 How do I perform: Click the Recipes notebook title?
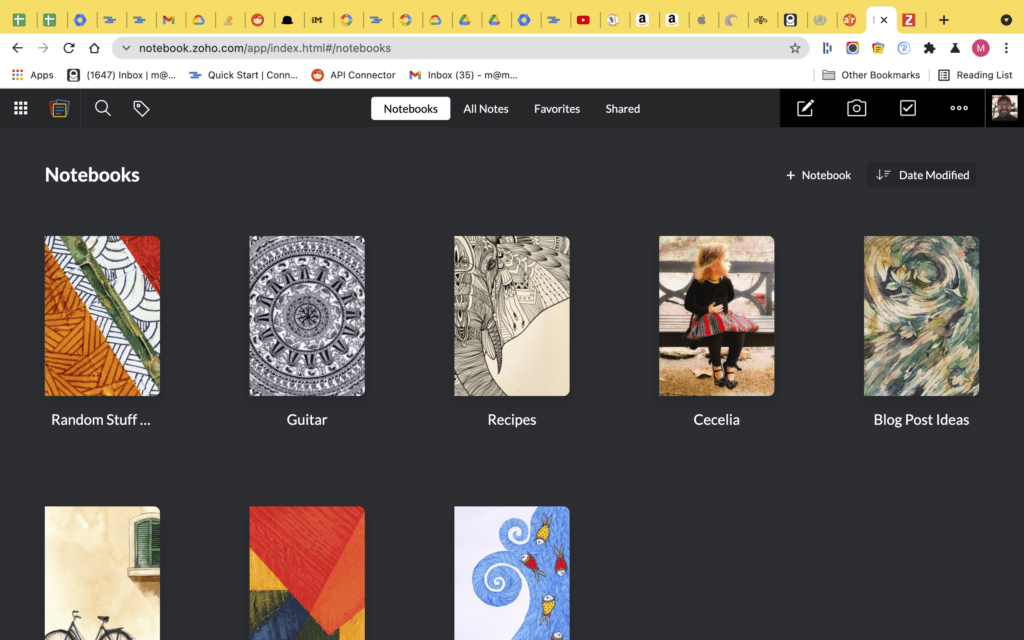(x=511, y=419)
